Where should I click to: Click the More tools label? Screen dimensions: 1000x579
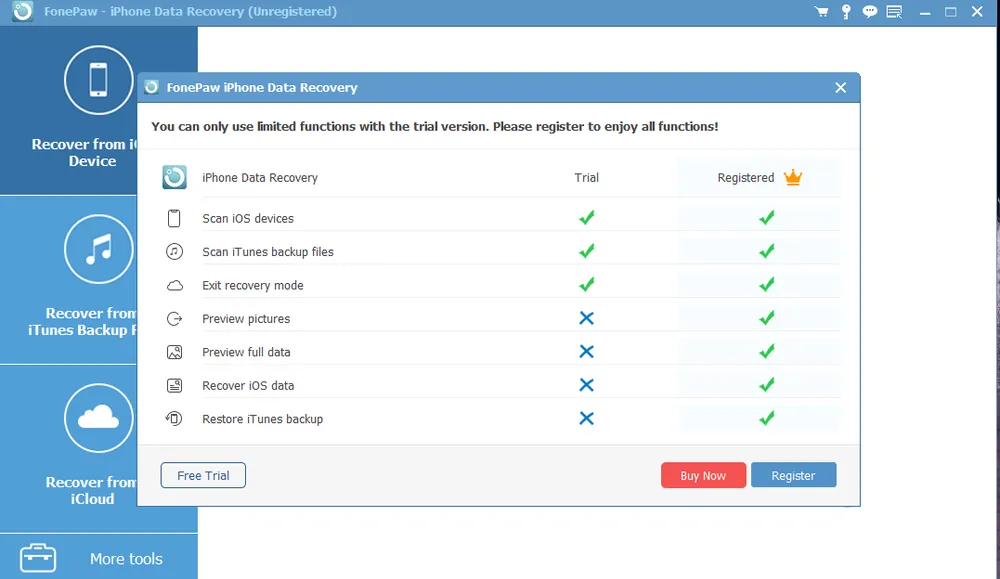pos(126,559)
